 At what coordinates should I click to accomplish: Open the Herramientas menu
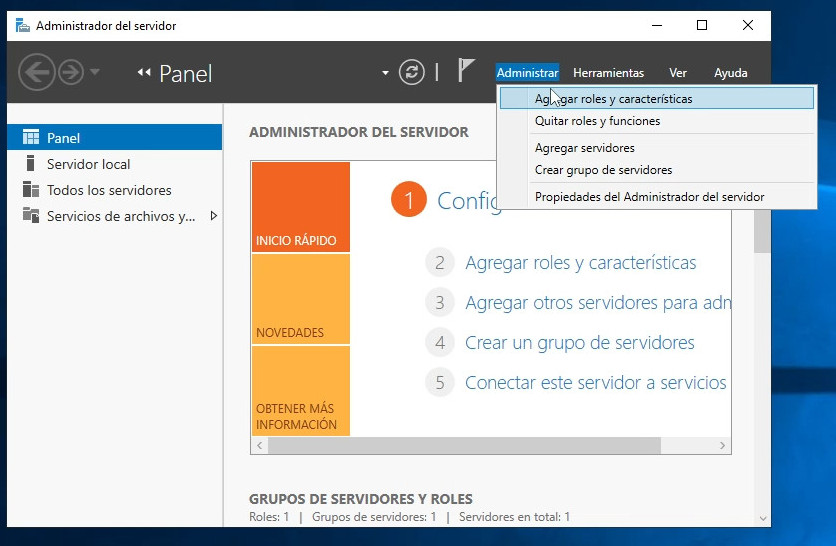click(x=608, y=73)
